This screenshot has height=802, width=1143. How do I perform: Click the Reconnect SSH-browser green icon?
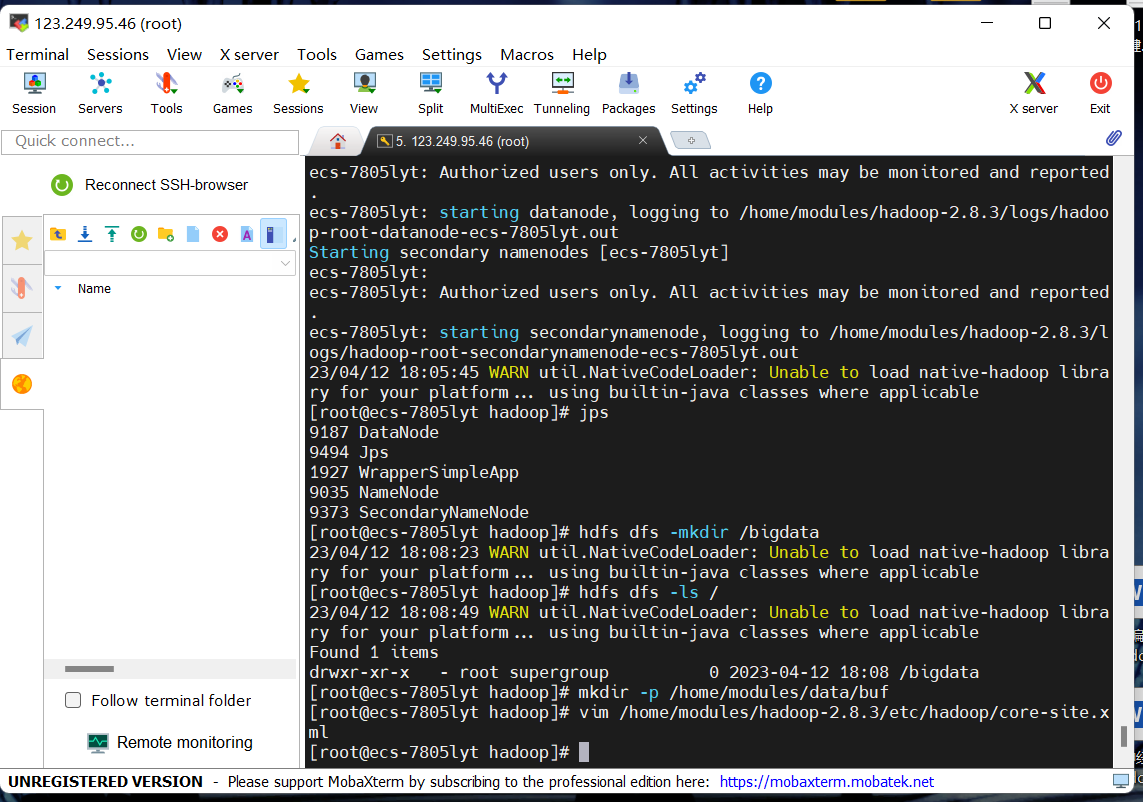[62, 185]
